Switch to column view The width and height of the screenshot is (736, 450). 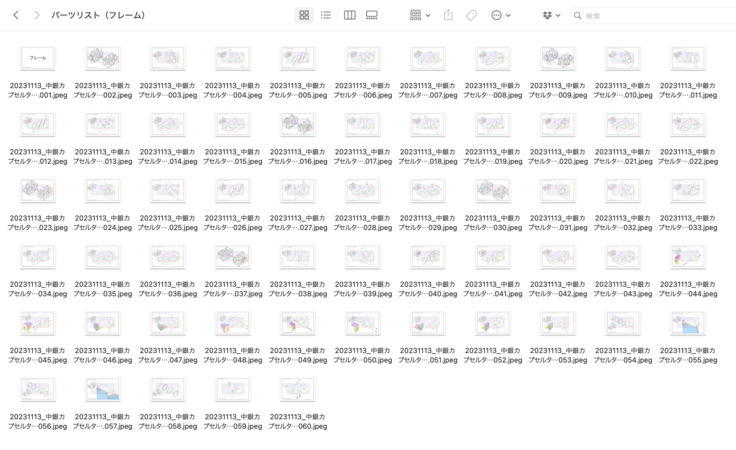point(349,15)
